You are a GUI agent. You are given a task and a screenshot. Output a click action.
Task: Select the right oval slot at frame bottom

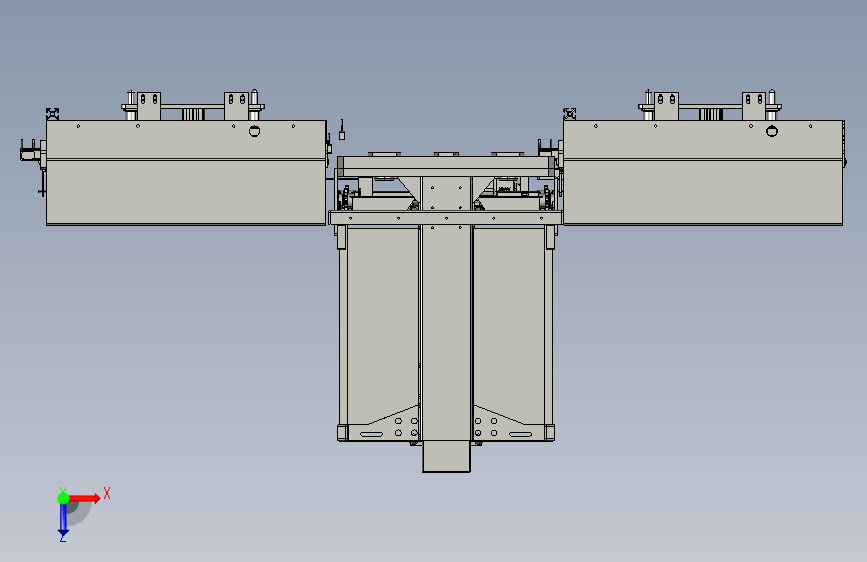click(520, 435)
